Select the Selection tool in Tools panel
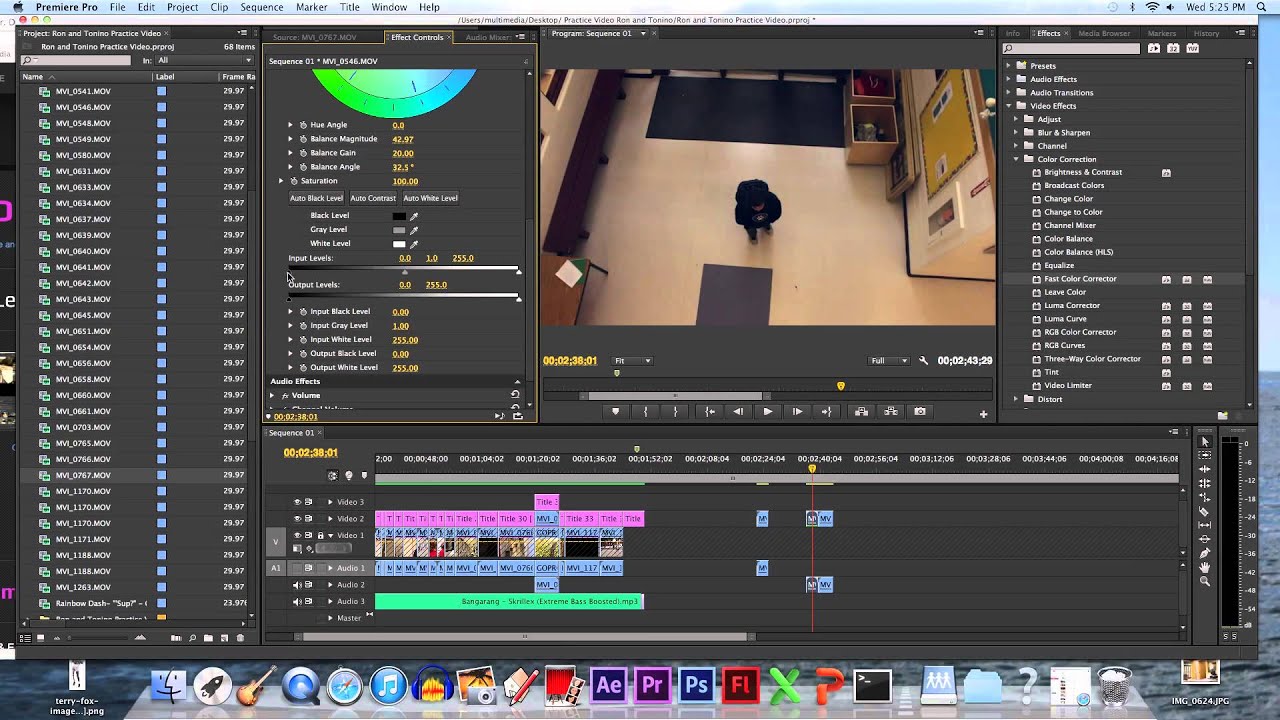1280x720 pixels. (1205, 441)
